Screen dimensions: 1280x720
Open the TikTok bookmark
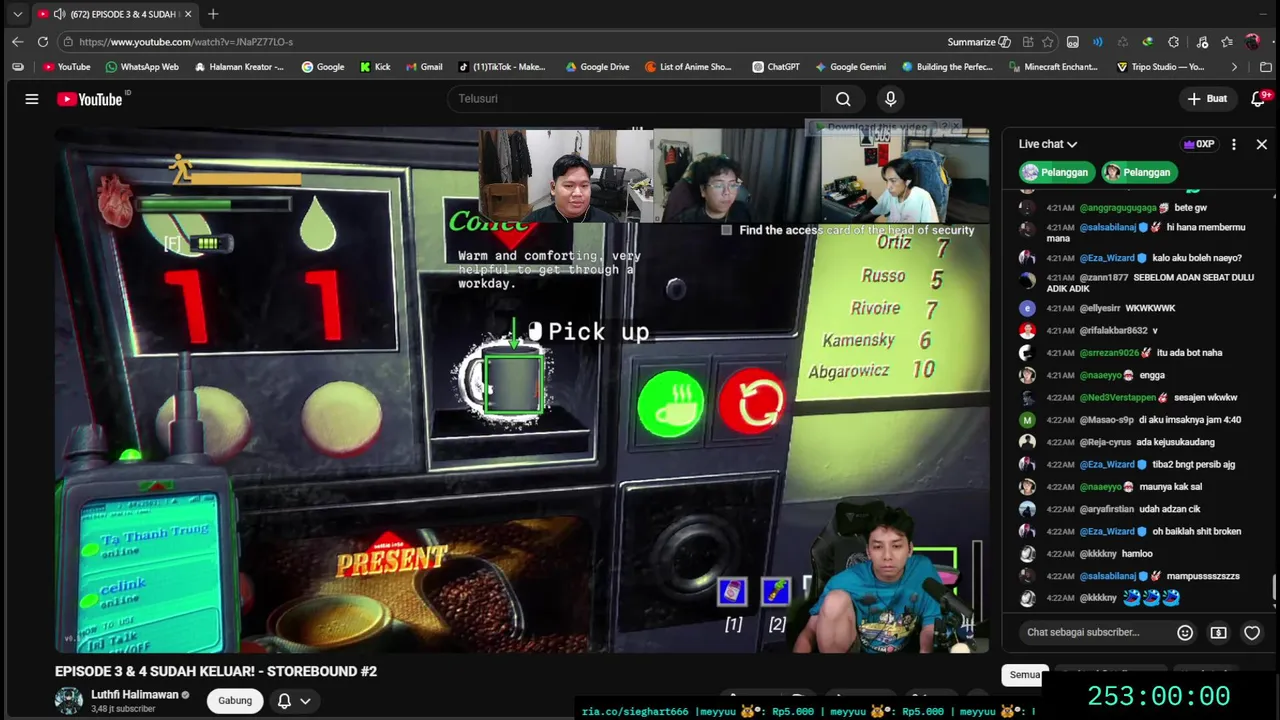tap(502, 67)
